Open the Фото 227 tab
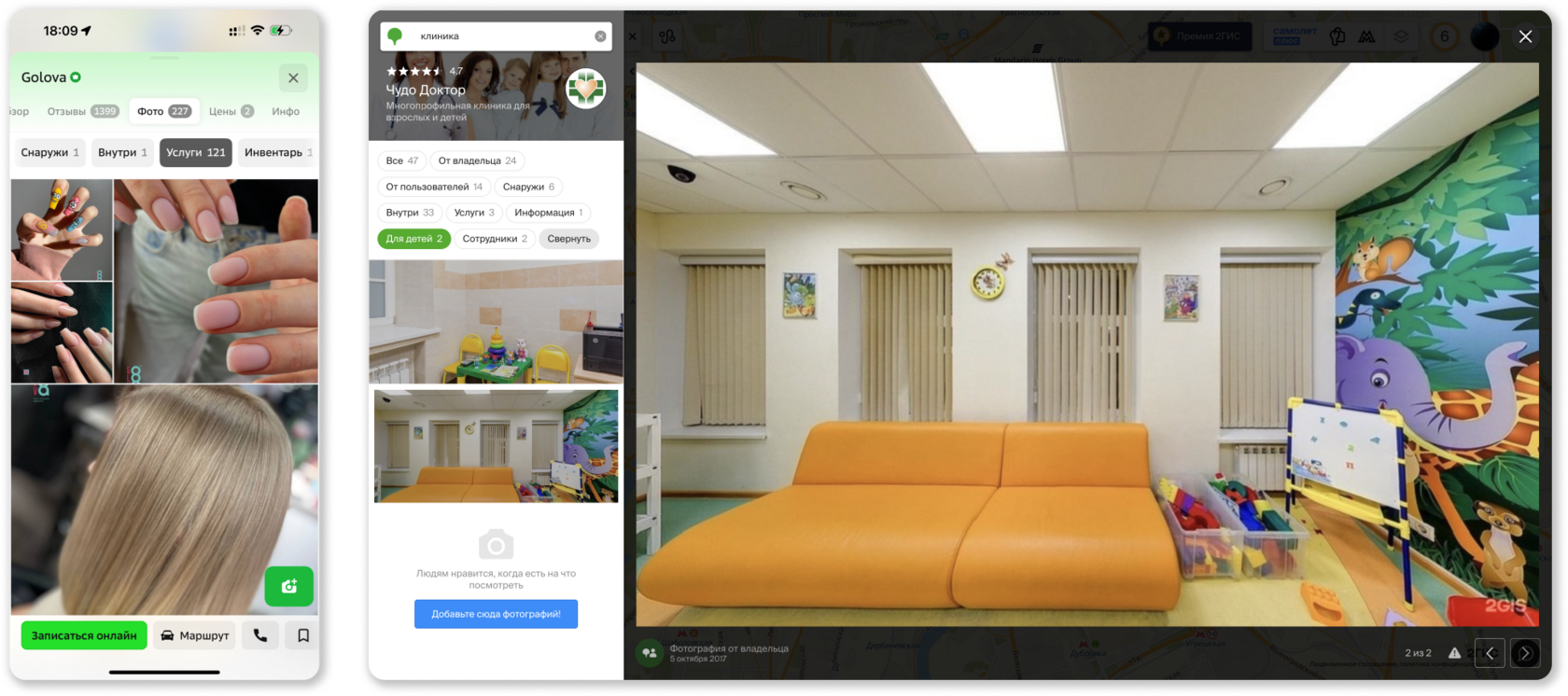The width and height of the screenshot is (1568, 696). (164, 111)
